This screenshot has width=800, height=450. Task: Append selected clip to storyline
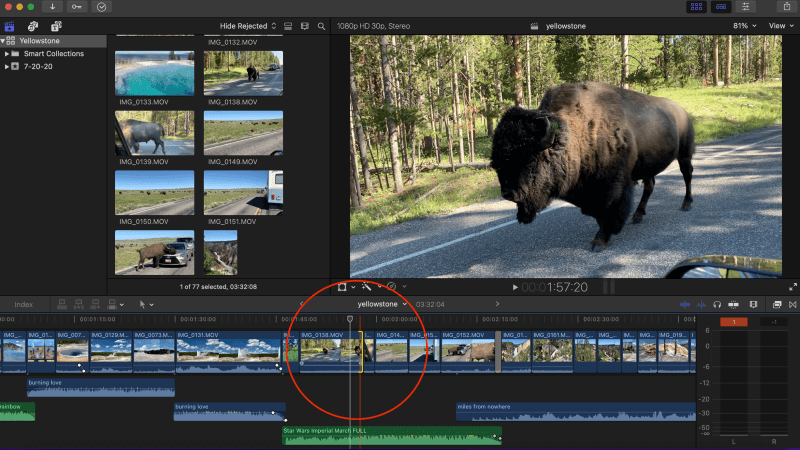[x=95, y=305]
